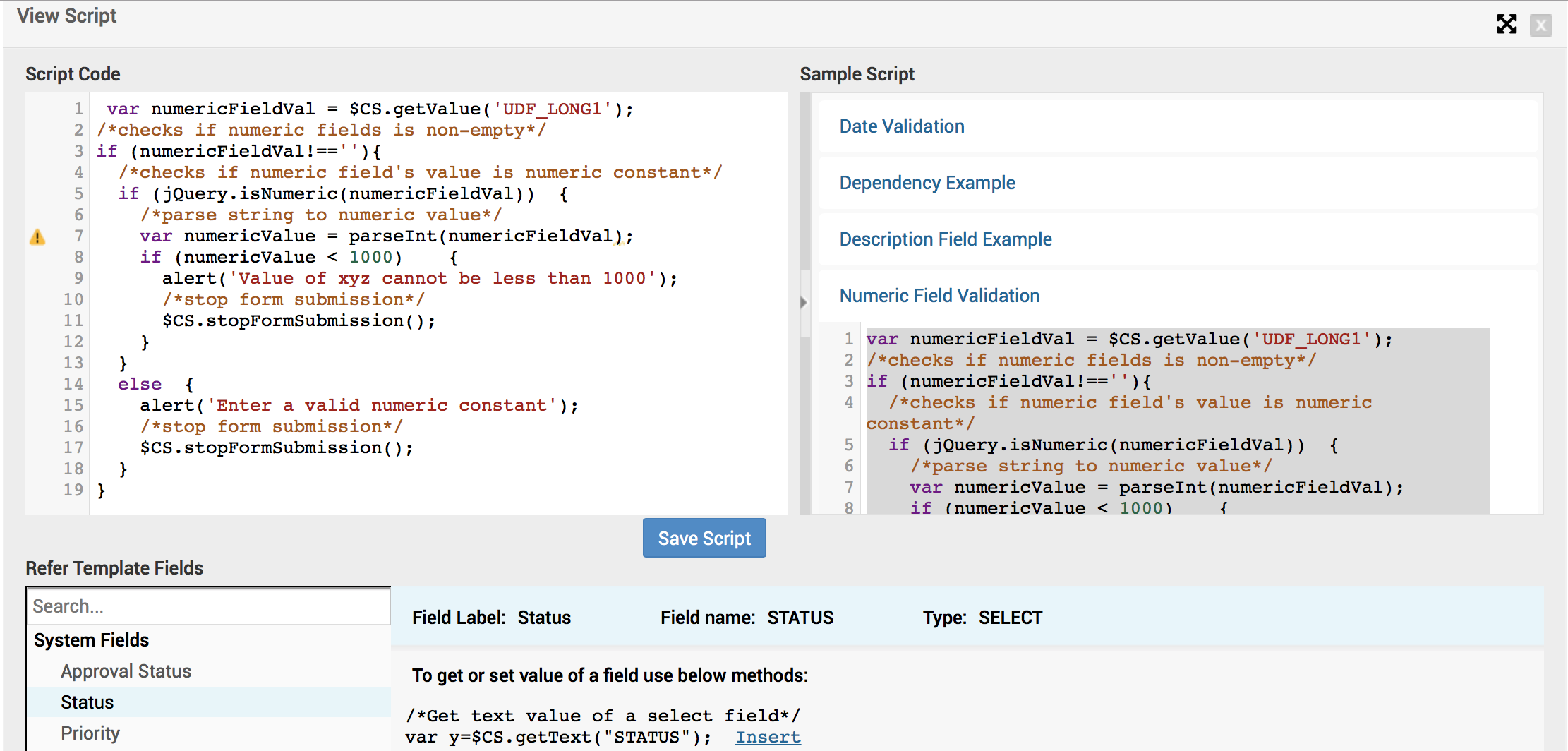Viewport: 1568px width, 751px height.
Task: Click the 'Enter a valid numeric constant' alert line
Action: (x=358, y=405)
